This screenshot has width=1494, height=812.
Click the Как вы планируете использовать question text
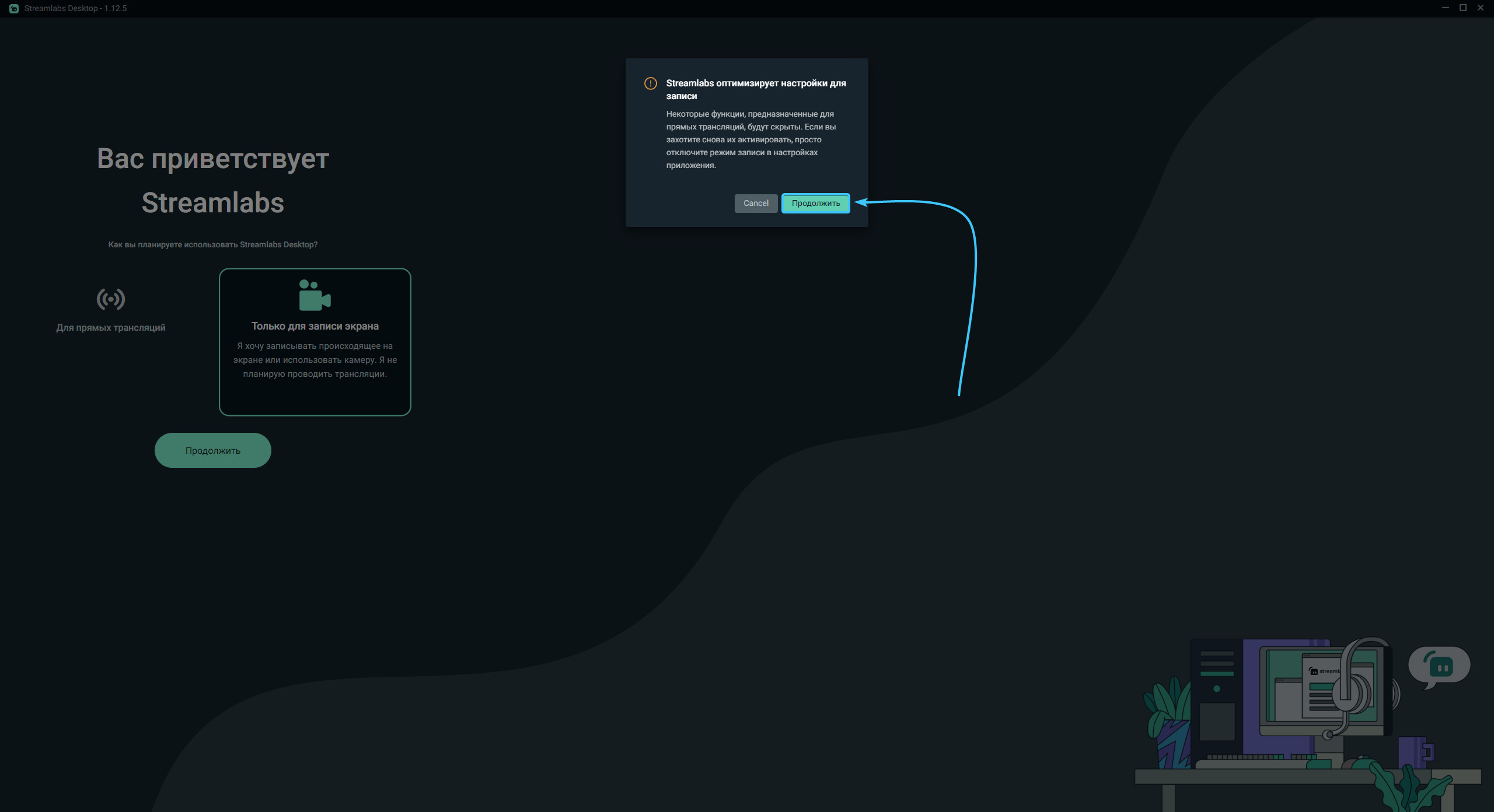[x=213, y=244]
